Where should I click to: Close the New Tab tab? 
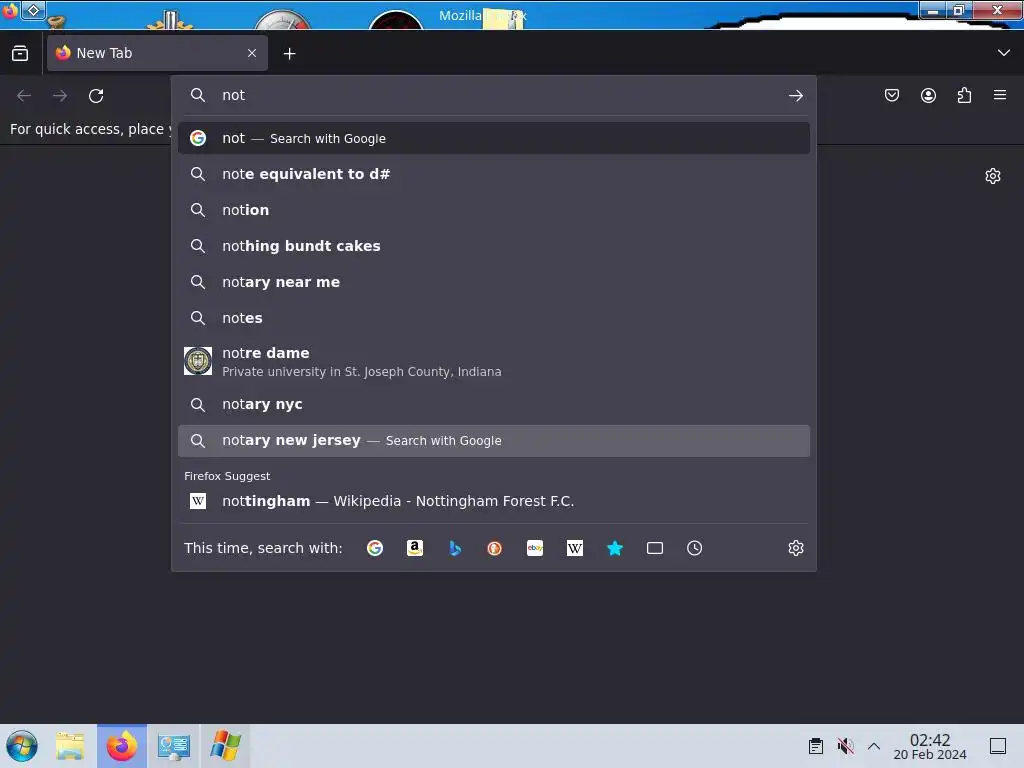[x=252, y=53]
